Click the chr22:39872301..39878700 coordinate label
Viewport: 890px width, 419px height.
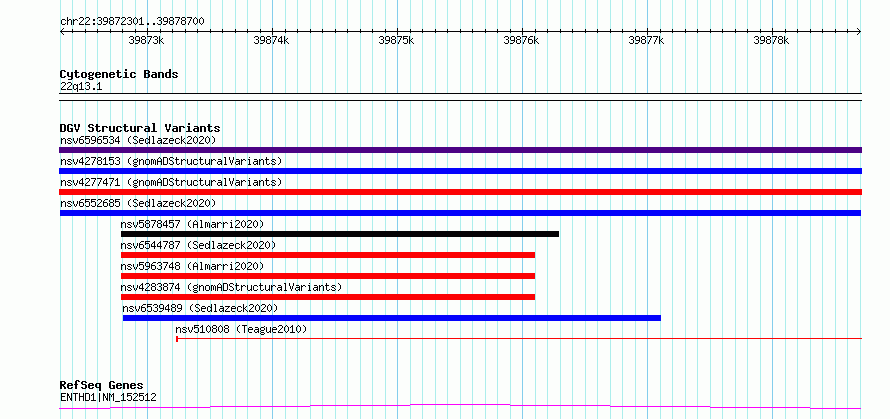132,22
